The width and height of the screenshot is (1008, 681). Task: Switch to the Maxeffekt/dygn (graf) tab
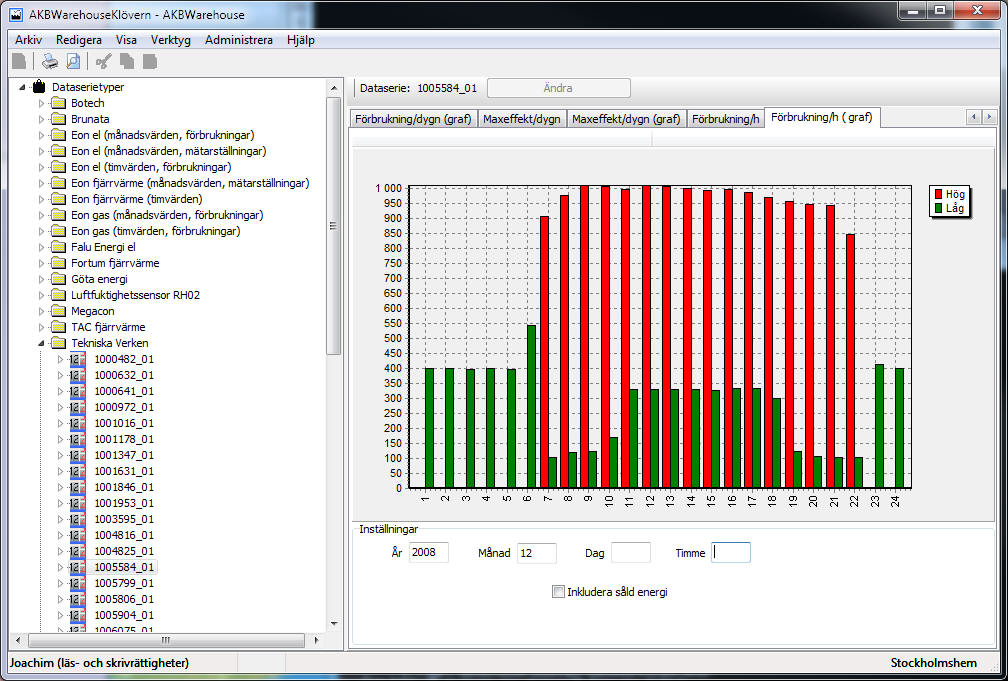(x=626, y=119)
